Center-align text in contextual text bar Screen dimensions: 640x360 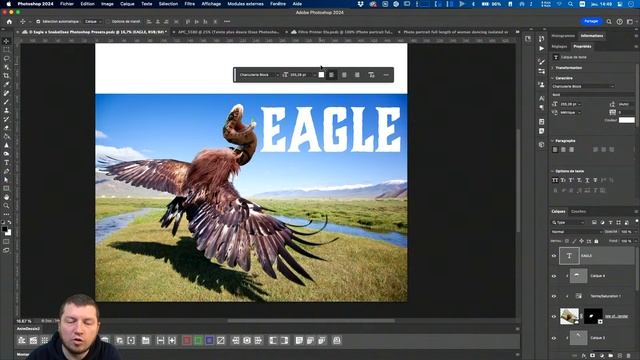pyautogui.click(x=344, y=75)
